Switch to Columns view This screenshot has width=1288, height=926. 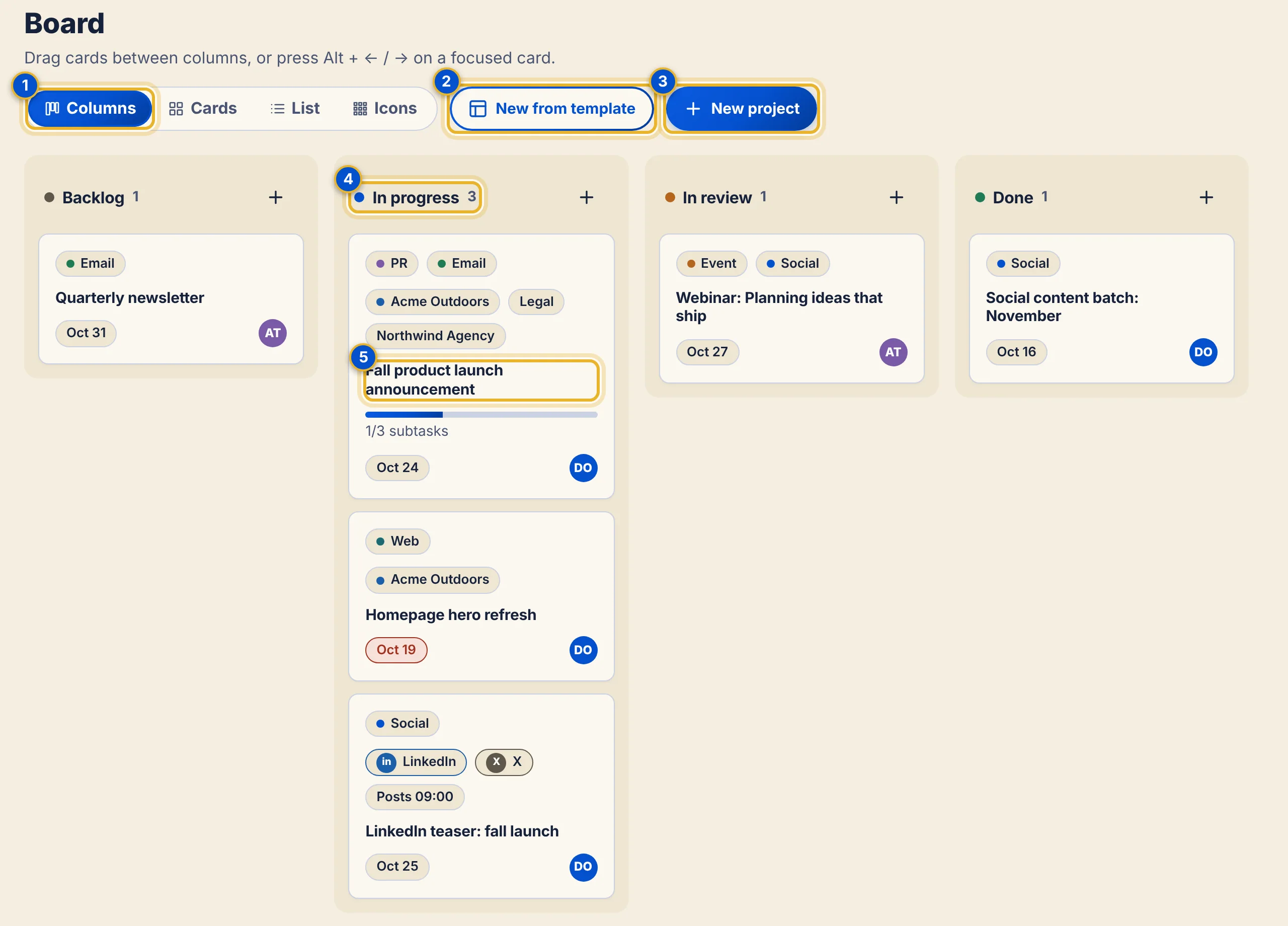pyautogui.click(x=90, y=109)
